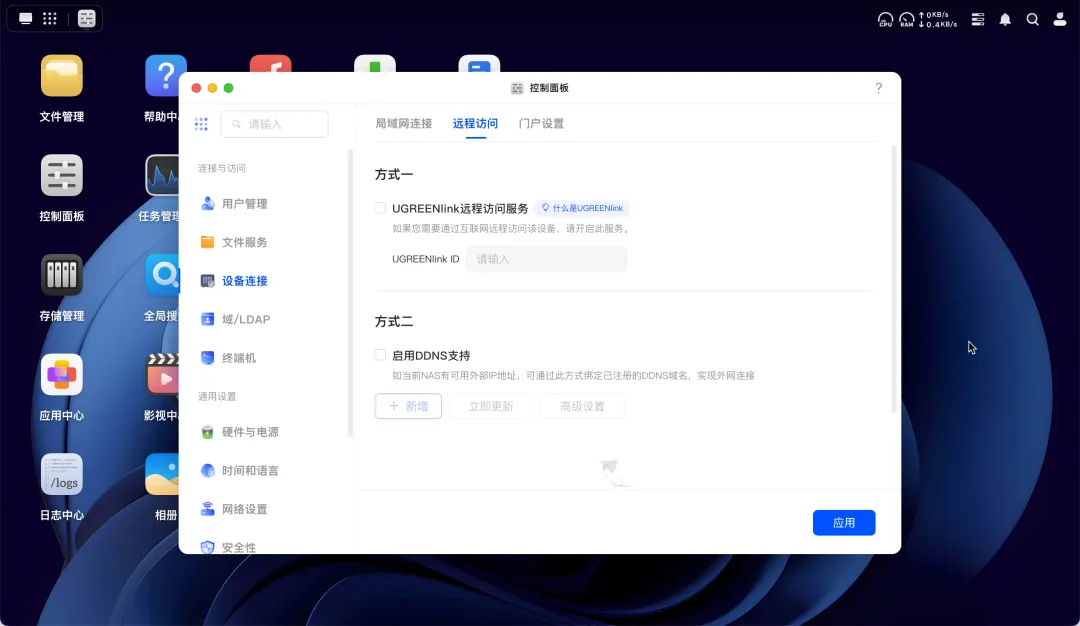Screen dimensions: 1080x626
Task: Click the help question mark in control panel
Action: pos(878,87)
